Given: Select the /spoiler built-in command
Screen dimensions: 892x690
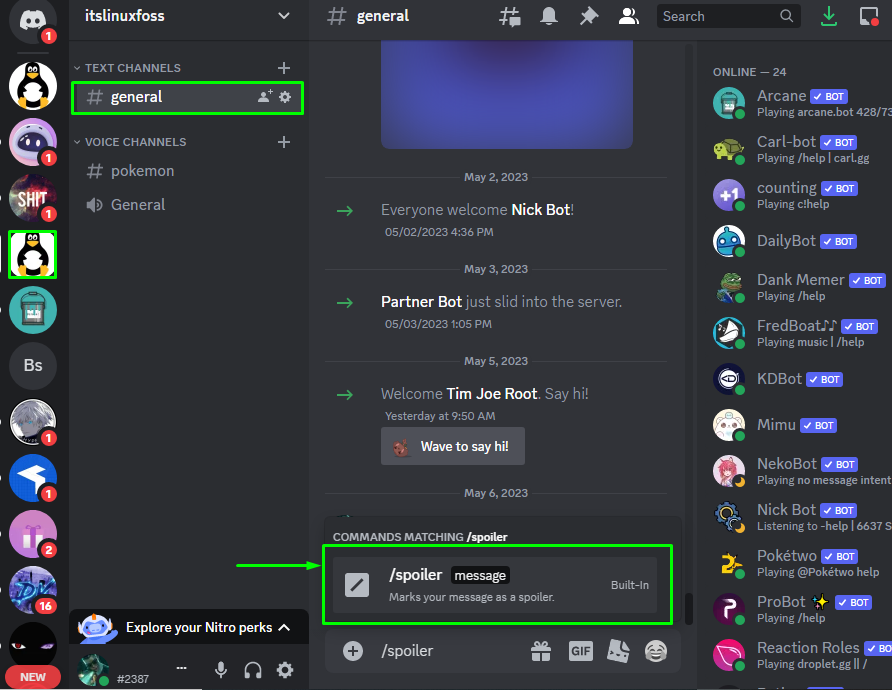Looking at the screenshot, I should click(495, 585).
